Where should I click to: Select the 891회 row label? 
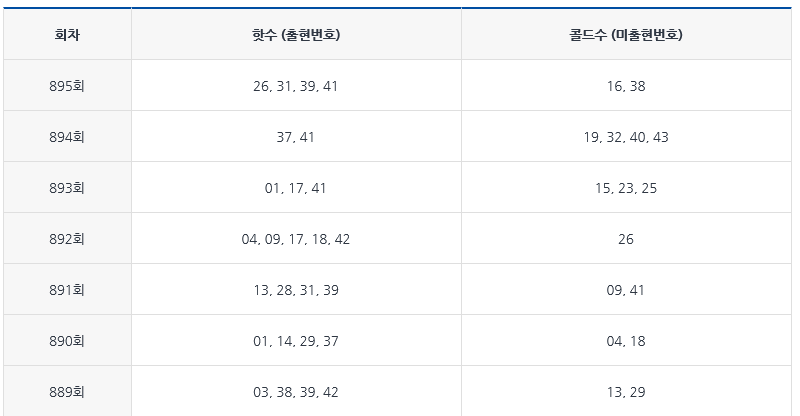pyautogui.click(x=67, y=290)
